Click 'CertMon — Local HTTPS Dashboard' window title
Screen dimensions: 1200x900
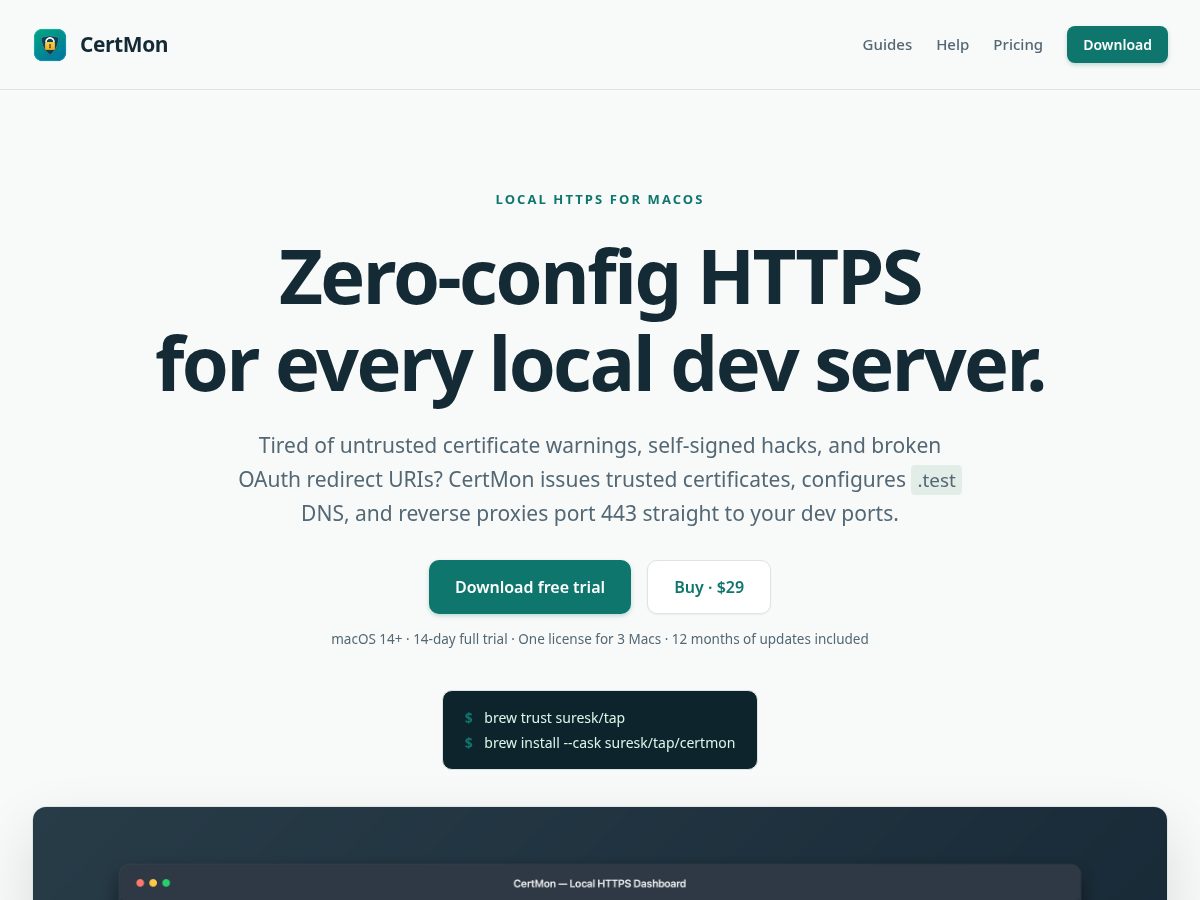[600, 884]
